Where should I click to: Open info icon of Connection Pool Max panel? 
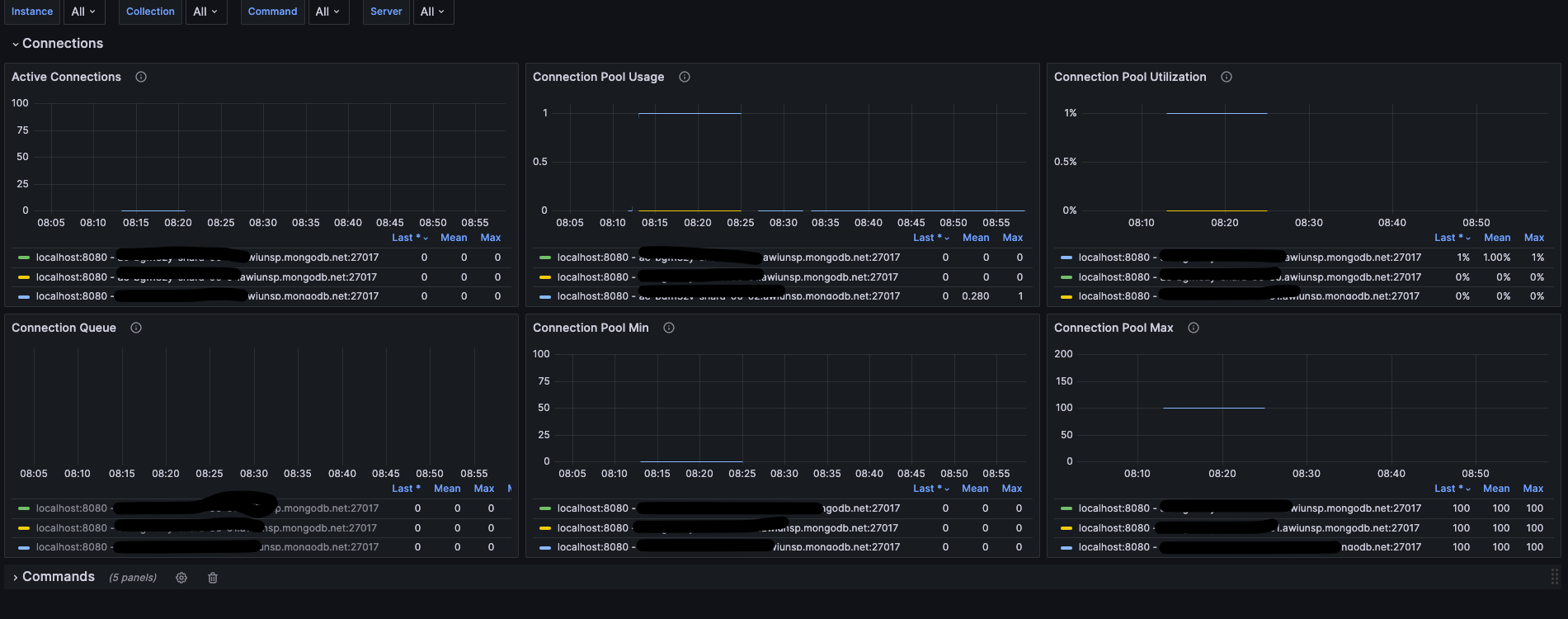coord(1194,328)
